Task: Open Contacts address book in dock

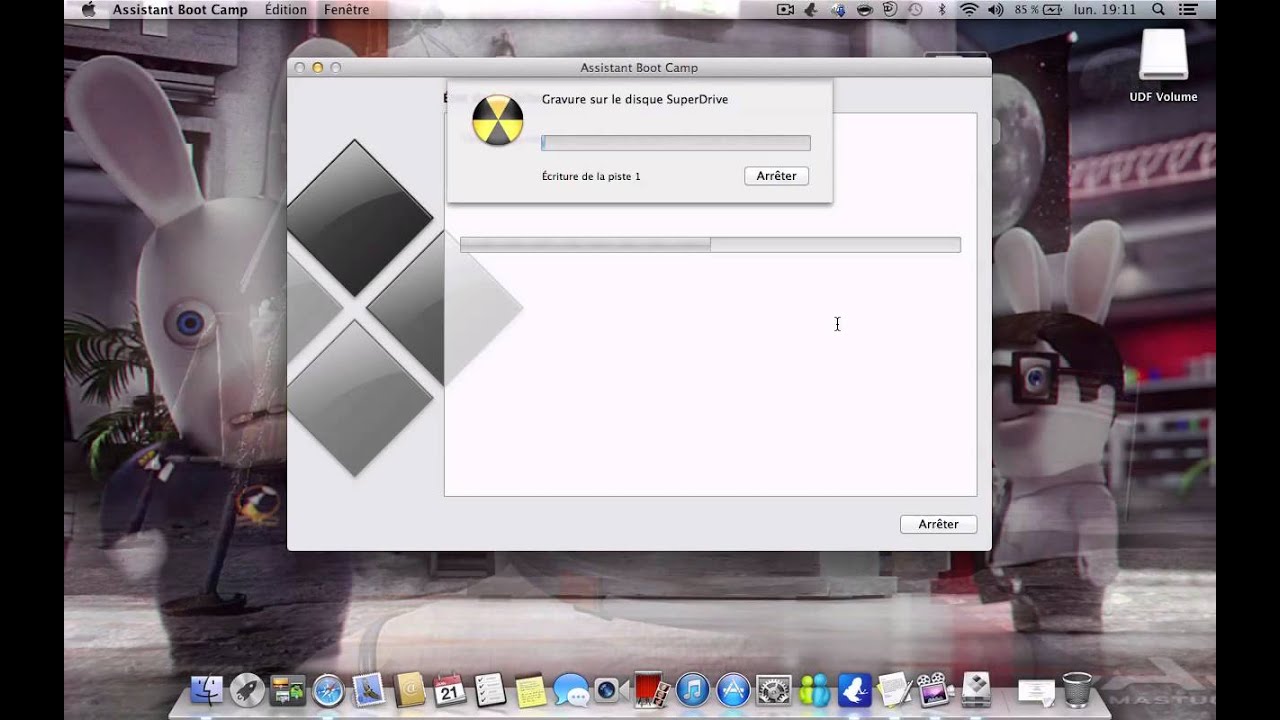Action: pyautogui.click(x=410, y=690)
